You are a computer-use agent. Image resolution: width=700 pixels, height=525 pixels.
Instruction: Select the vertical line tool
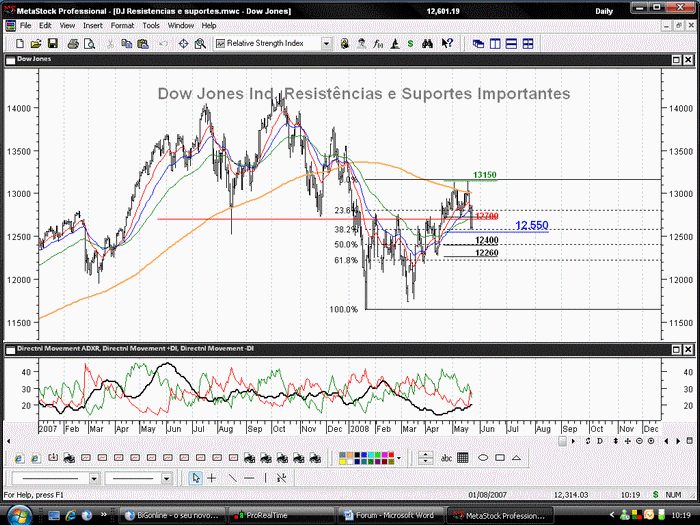pyautogui.click(x=266, y=478)
